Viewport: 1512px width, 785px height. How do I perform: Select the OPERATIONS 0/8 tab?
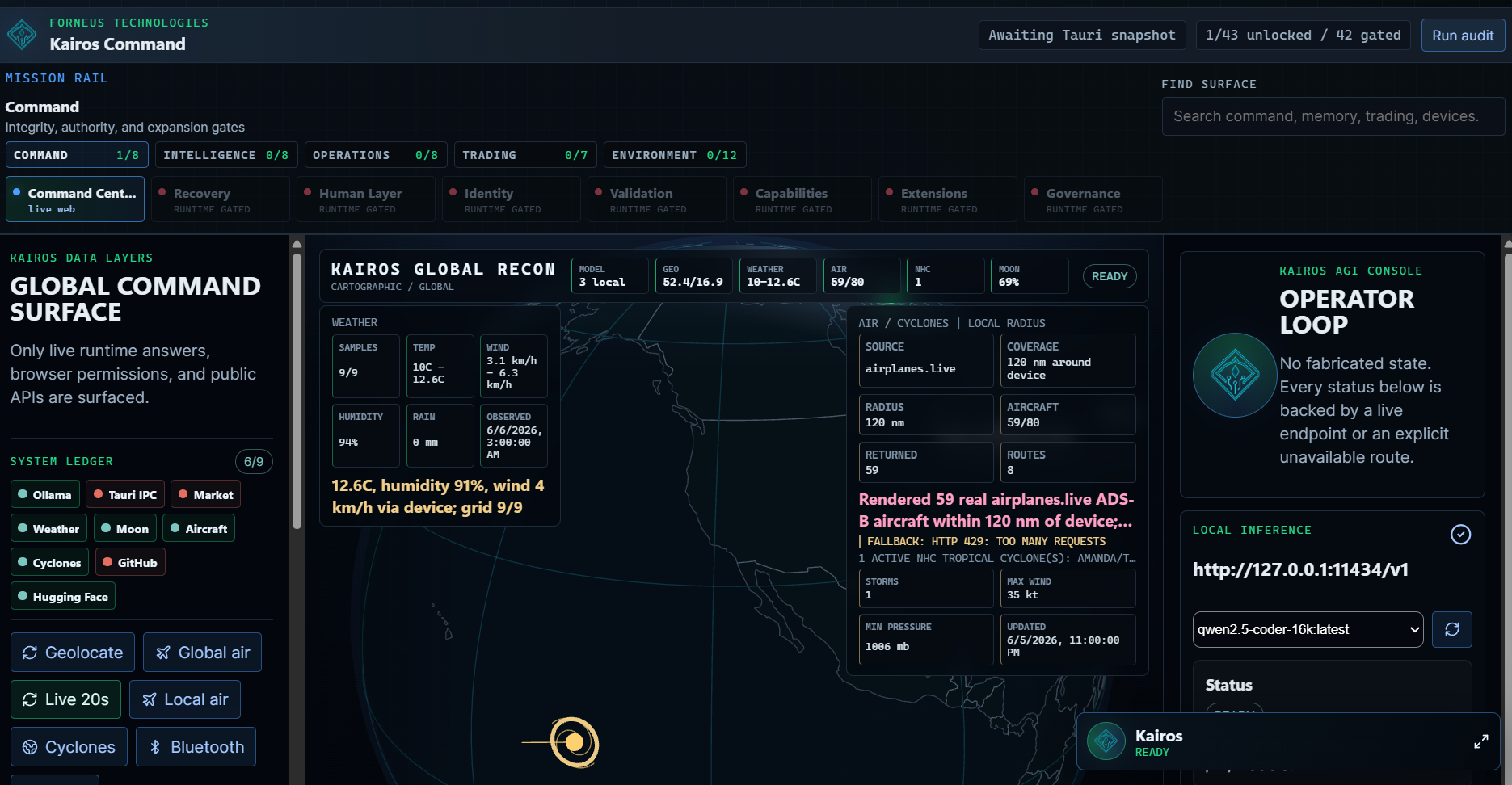[375, 155]
